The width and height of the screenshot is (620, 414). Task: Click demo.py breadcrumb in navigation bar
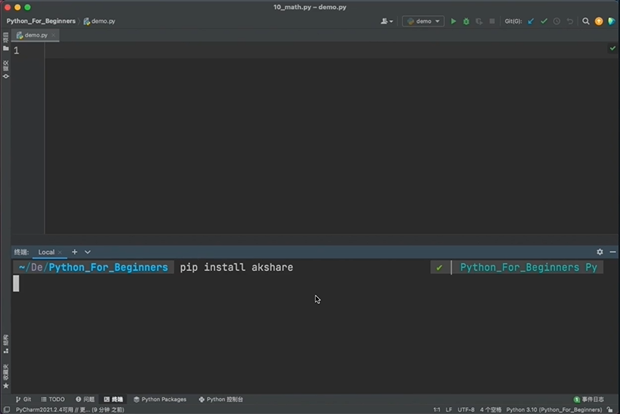coord(100,21)
